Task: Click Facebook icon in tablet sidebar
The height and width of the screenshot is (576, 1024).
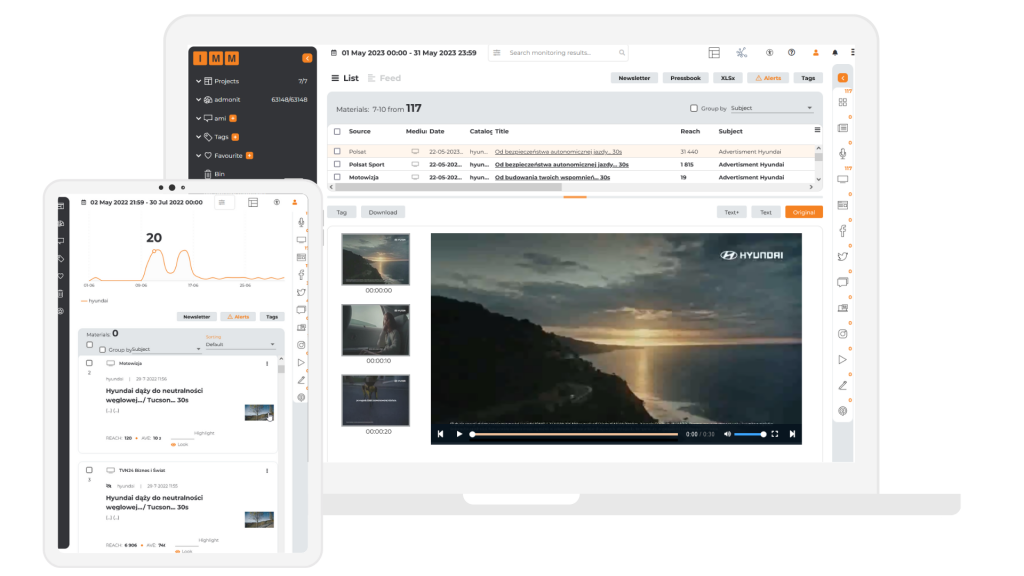Action: tap(301, 275)
